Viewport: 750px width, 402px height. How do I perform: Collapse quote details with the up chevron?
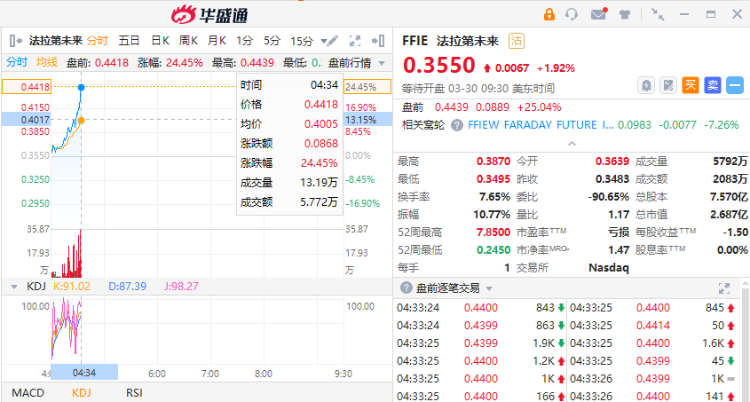coord(572,144)
